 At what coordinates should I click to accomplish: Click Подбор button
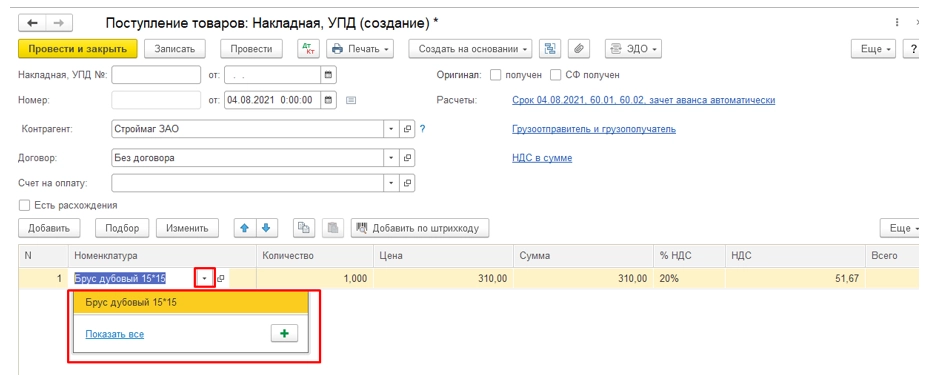(x=122, y=228)
